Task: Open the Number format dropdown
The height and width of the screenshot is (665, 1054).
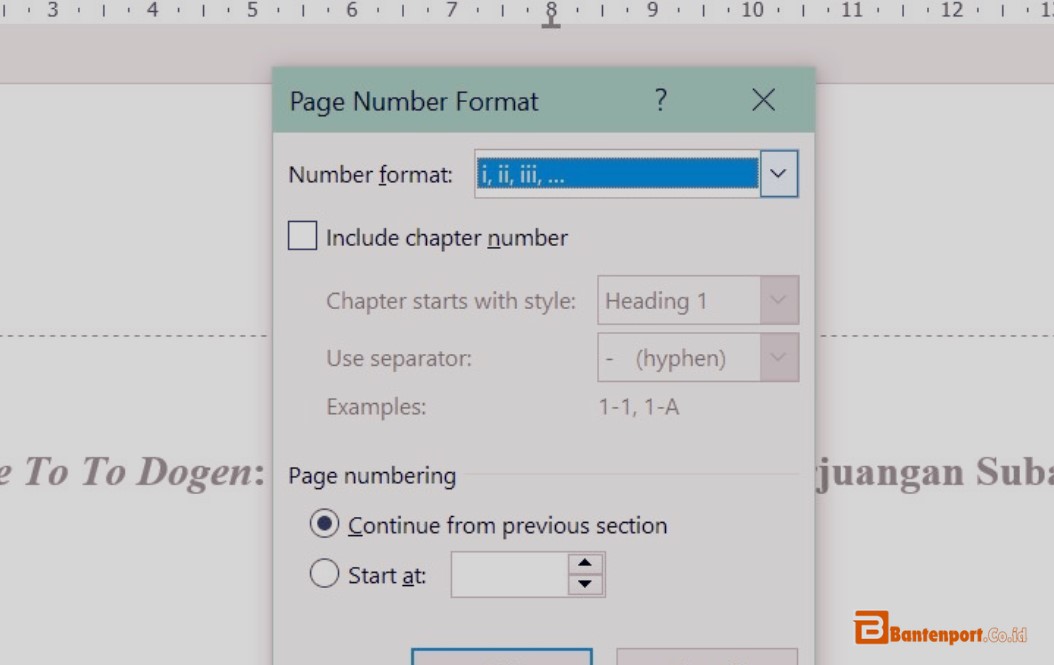Action: point(778,173)
